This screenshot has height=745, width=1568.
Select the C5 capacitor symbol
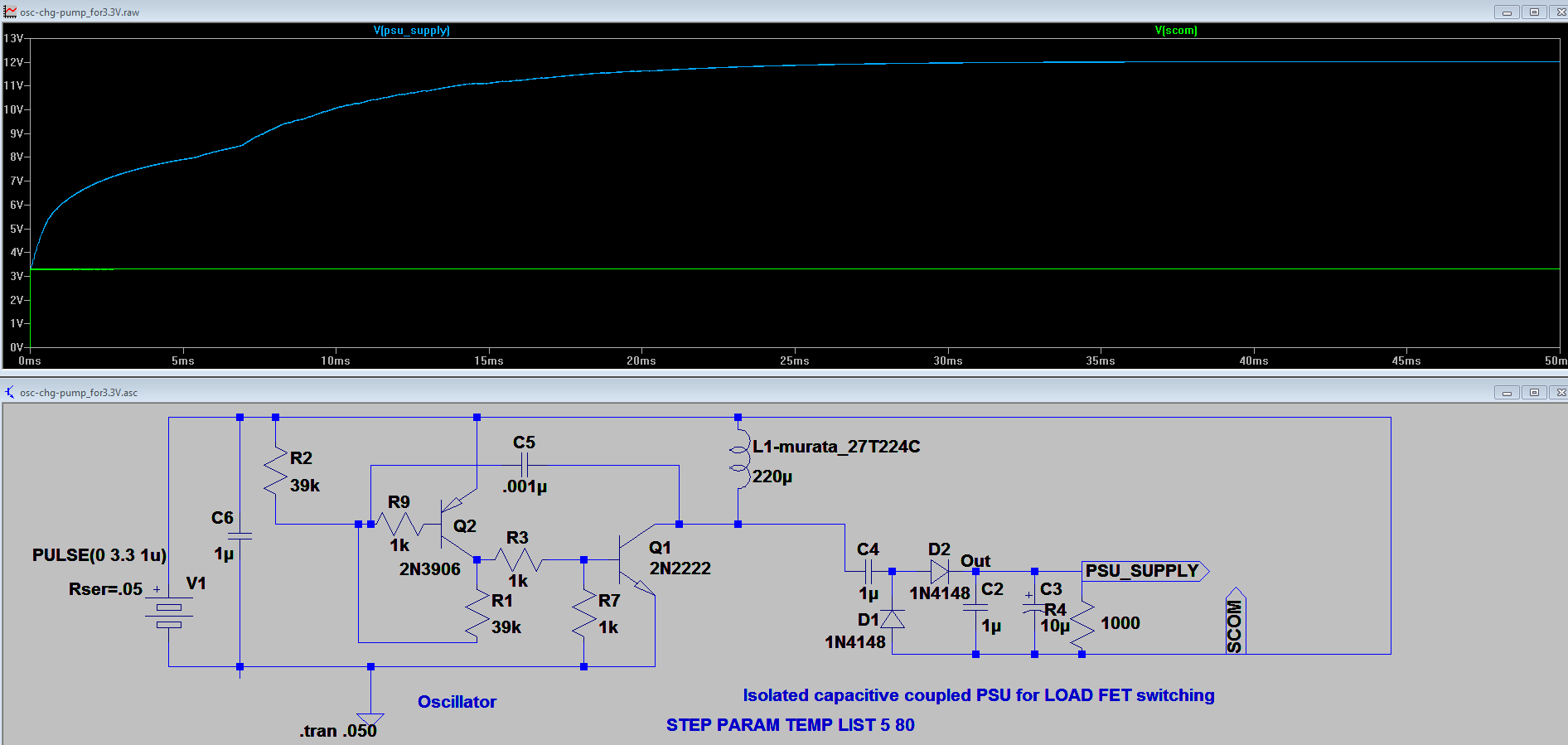coord(525,465)
